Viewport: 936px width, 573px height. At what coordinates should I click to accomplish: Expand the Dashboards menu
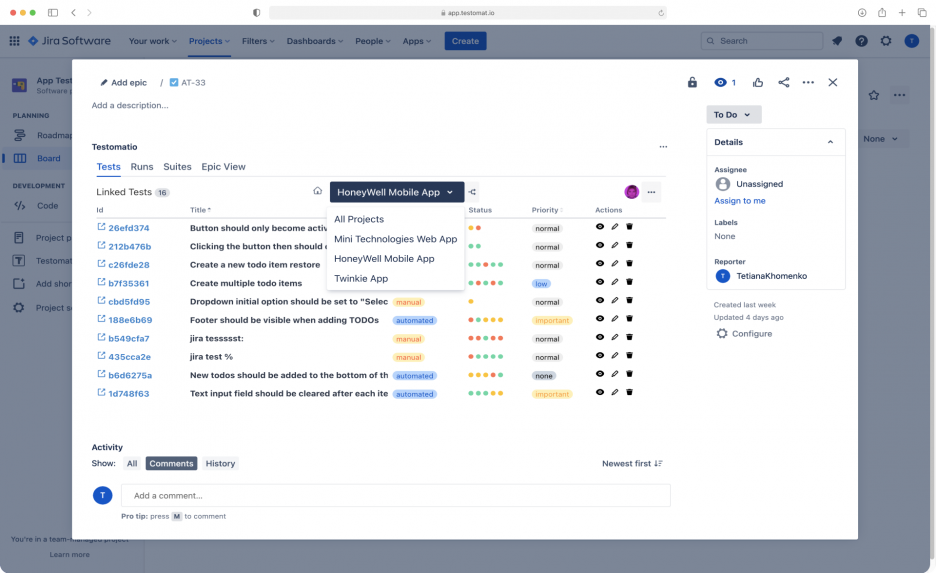315,41
